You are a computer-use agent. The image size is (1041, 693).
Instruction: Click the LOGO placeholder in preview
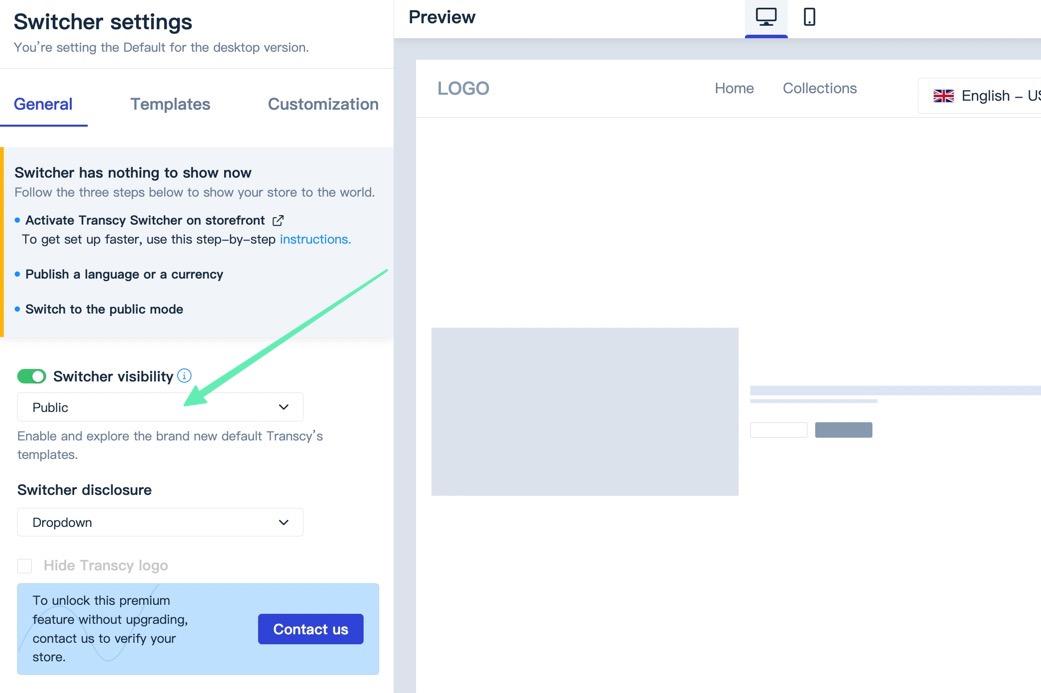coord(463,89)
